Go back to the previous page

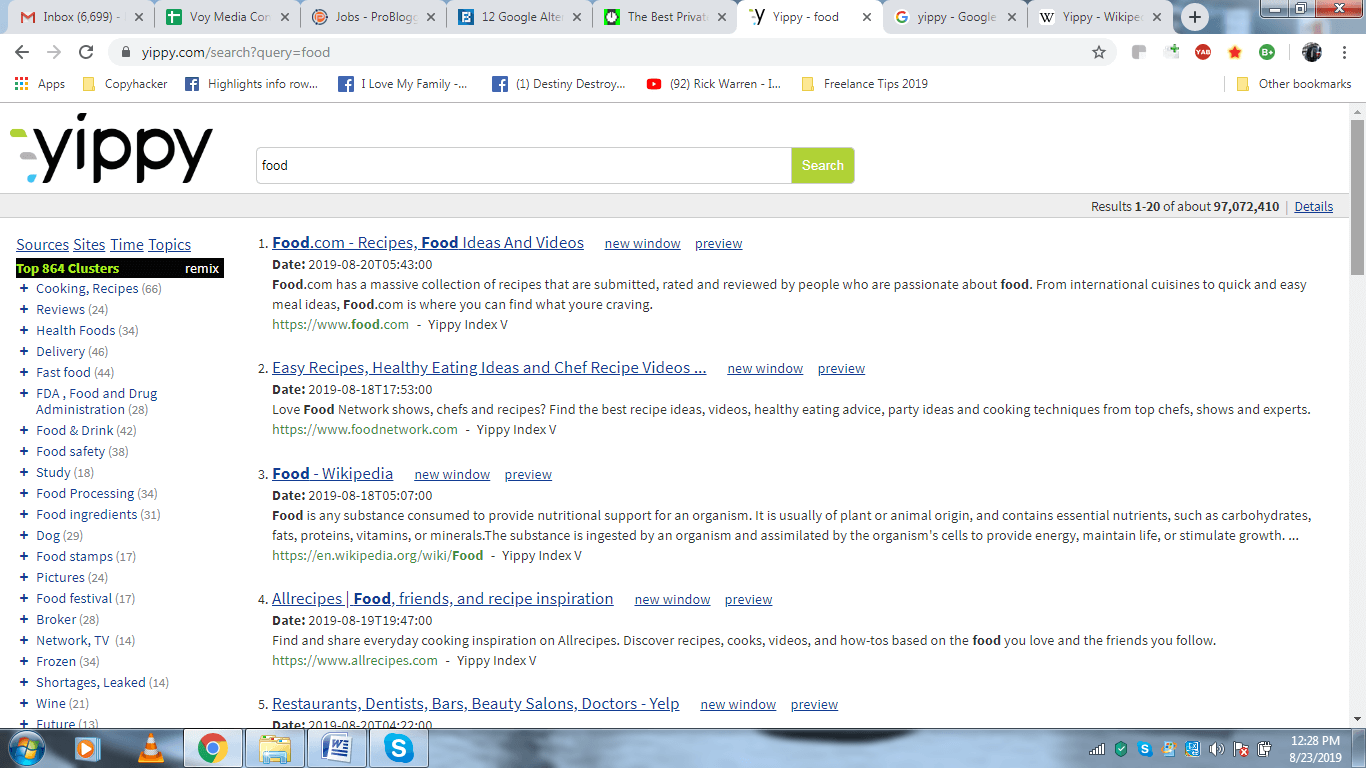pyautogui.click(x=22, y=52)
